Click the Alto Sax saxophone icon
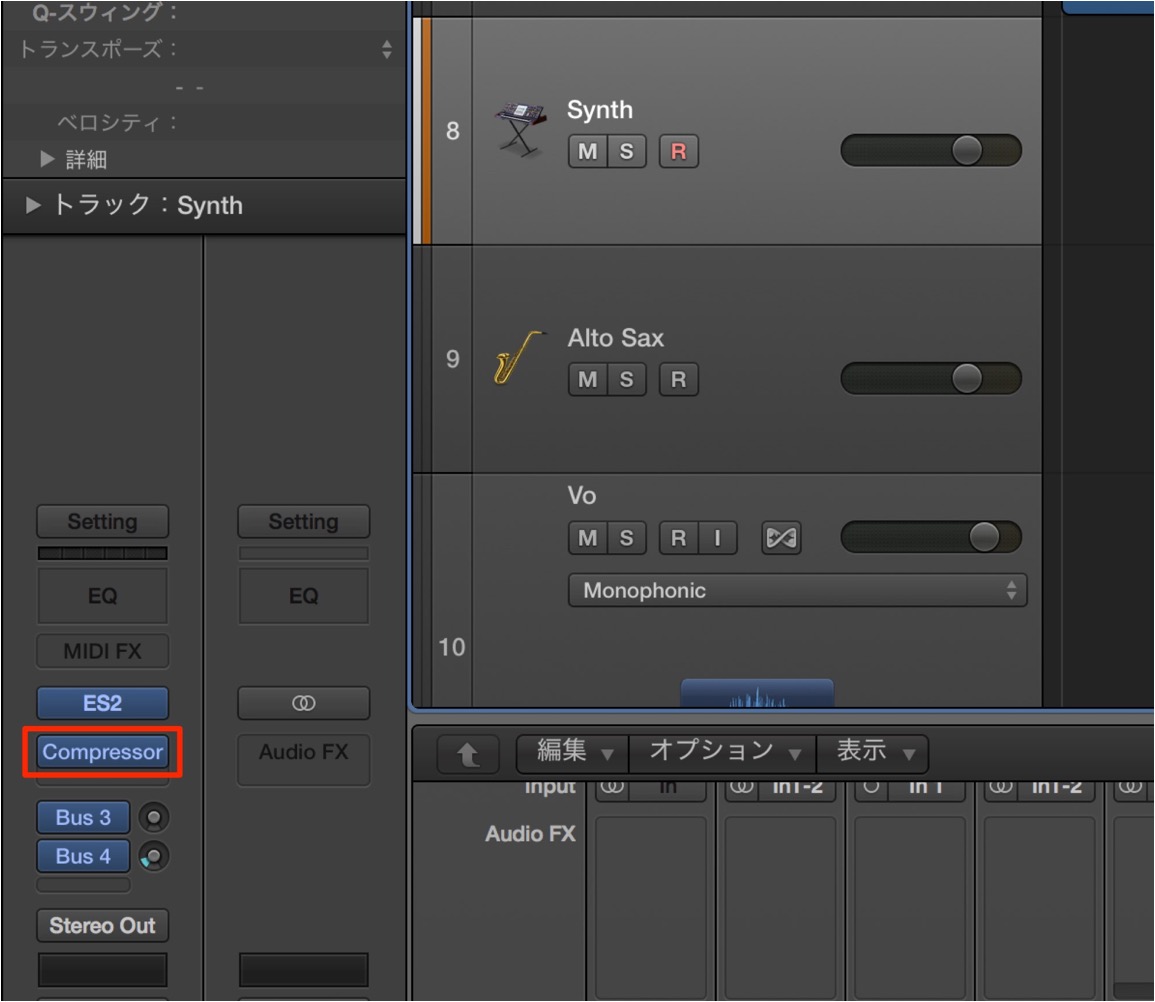 pyautogui.click(x=519, y=358)
